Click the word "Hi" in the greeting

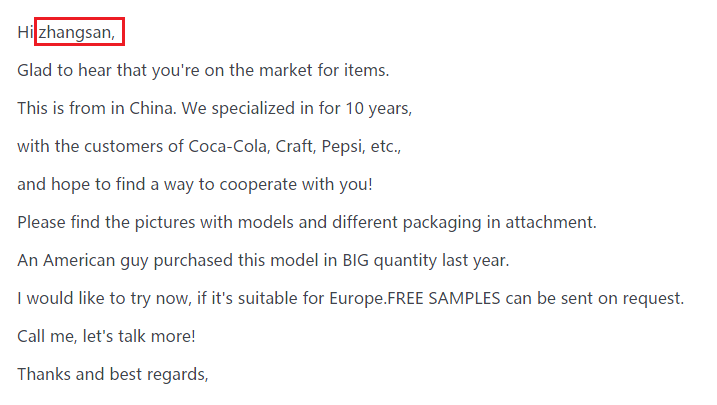pos(25,33)
